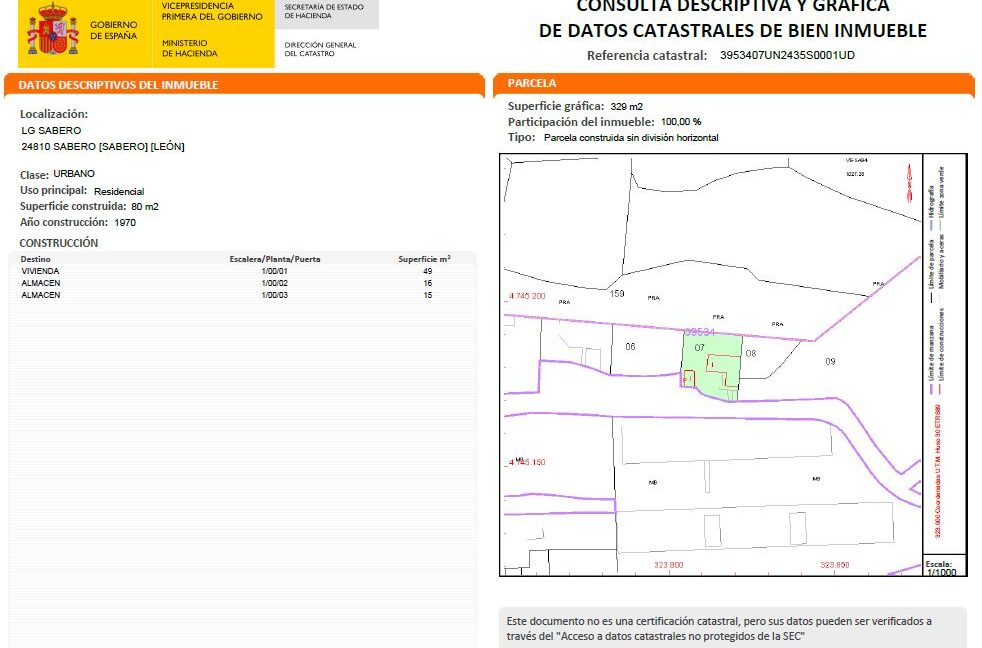Click the surface value 49

[x=428, y=271]
